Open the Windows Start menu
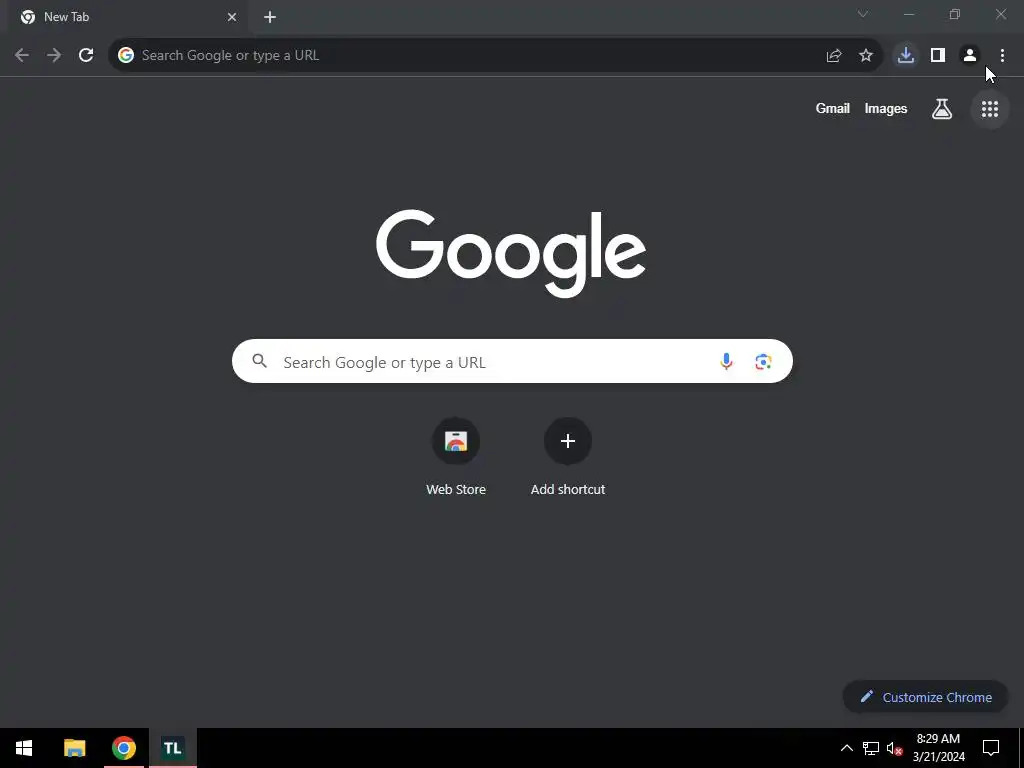This screenshot has height=768, width=1024. point(24,748)
